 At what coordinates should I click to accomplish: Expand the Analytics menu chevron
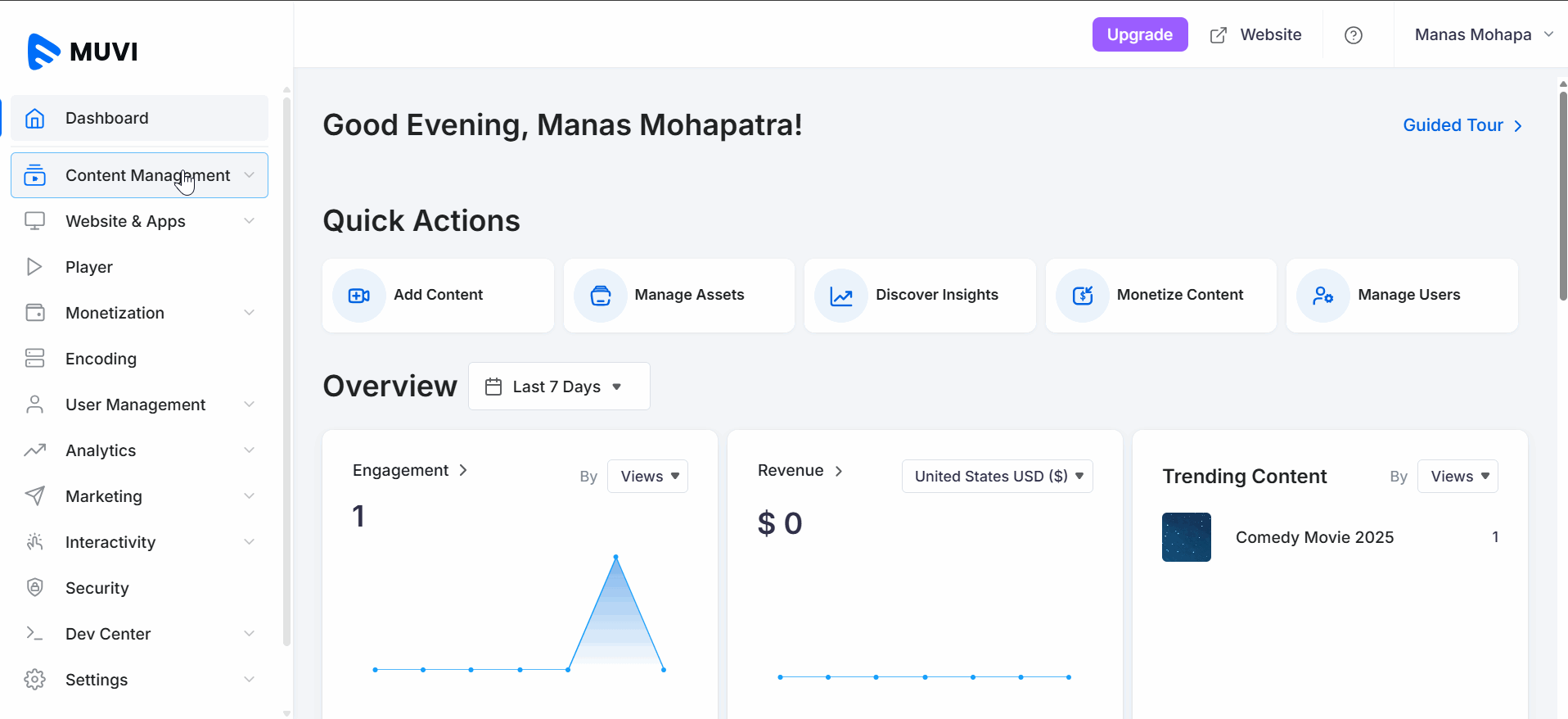click(249, 450)
